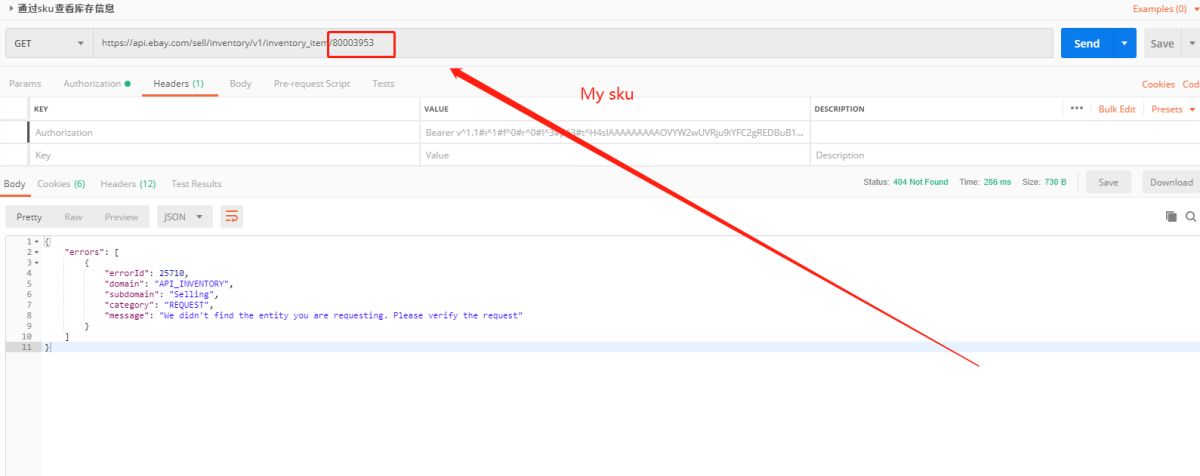The width and height of the screenshot is (1200, 476).
Task: Open the request Body tab beside Headers (1)
Action: pyautogui.click(x=240, y=84)
